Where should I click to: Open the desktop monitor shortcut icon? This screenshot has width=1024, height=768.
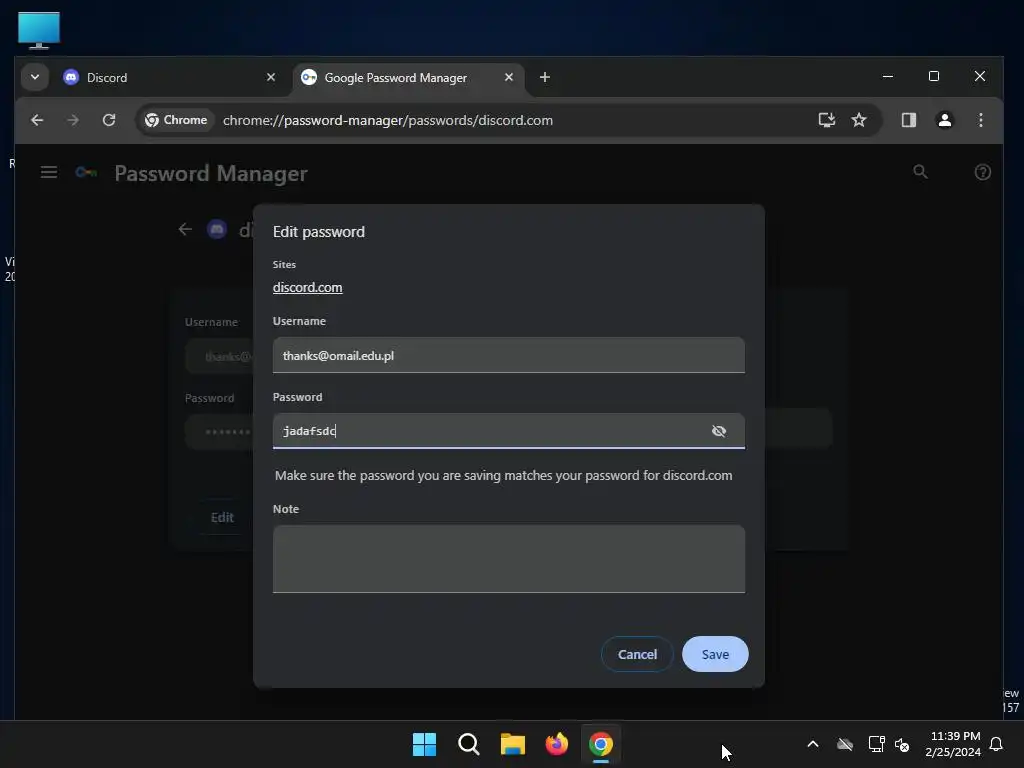pos(39,30)
